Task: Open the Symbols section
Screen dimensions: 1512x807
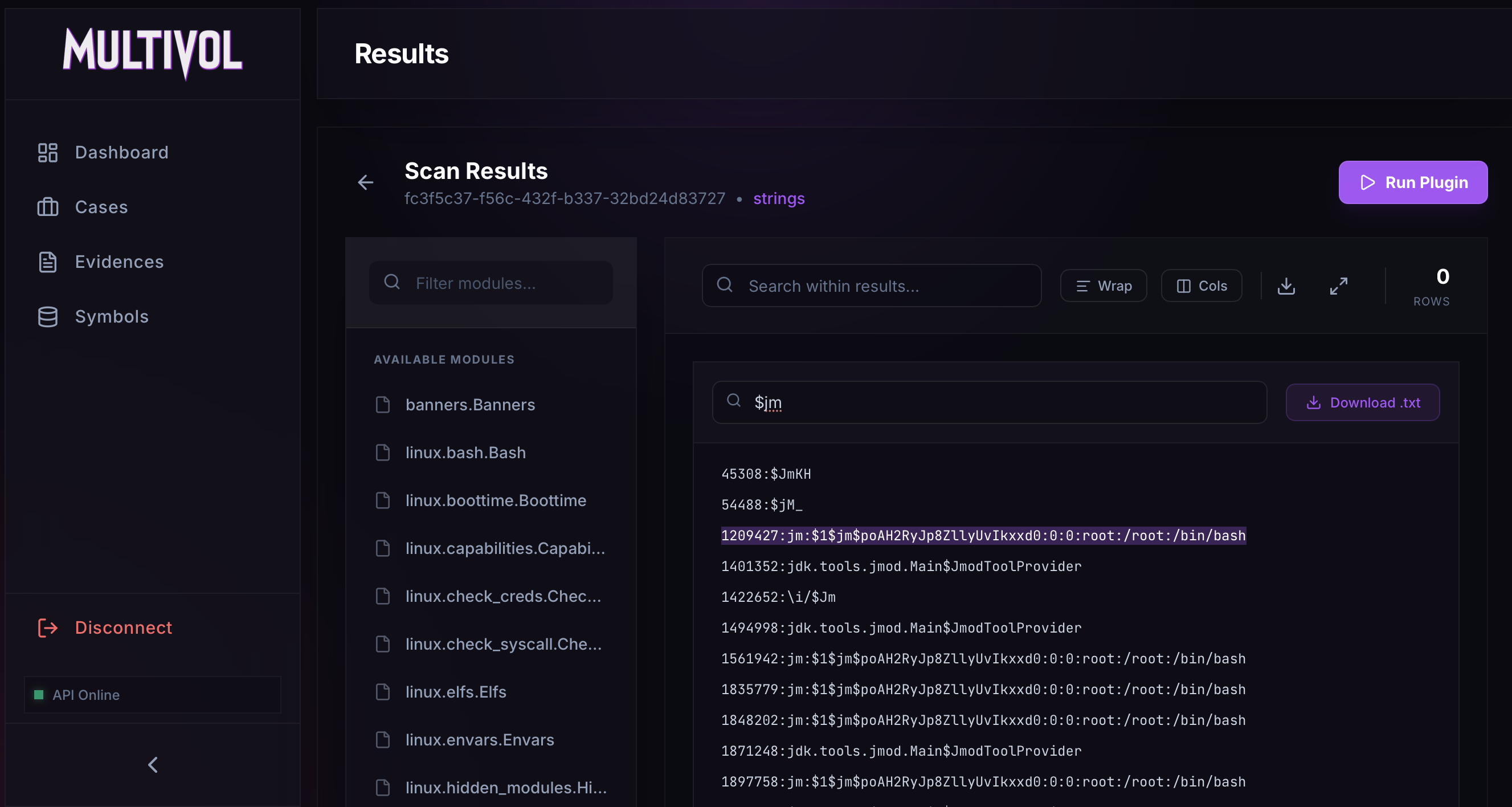Action: [112, 316]
